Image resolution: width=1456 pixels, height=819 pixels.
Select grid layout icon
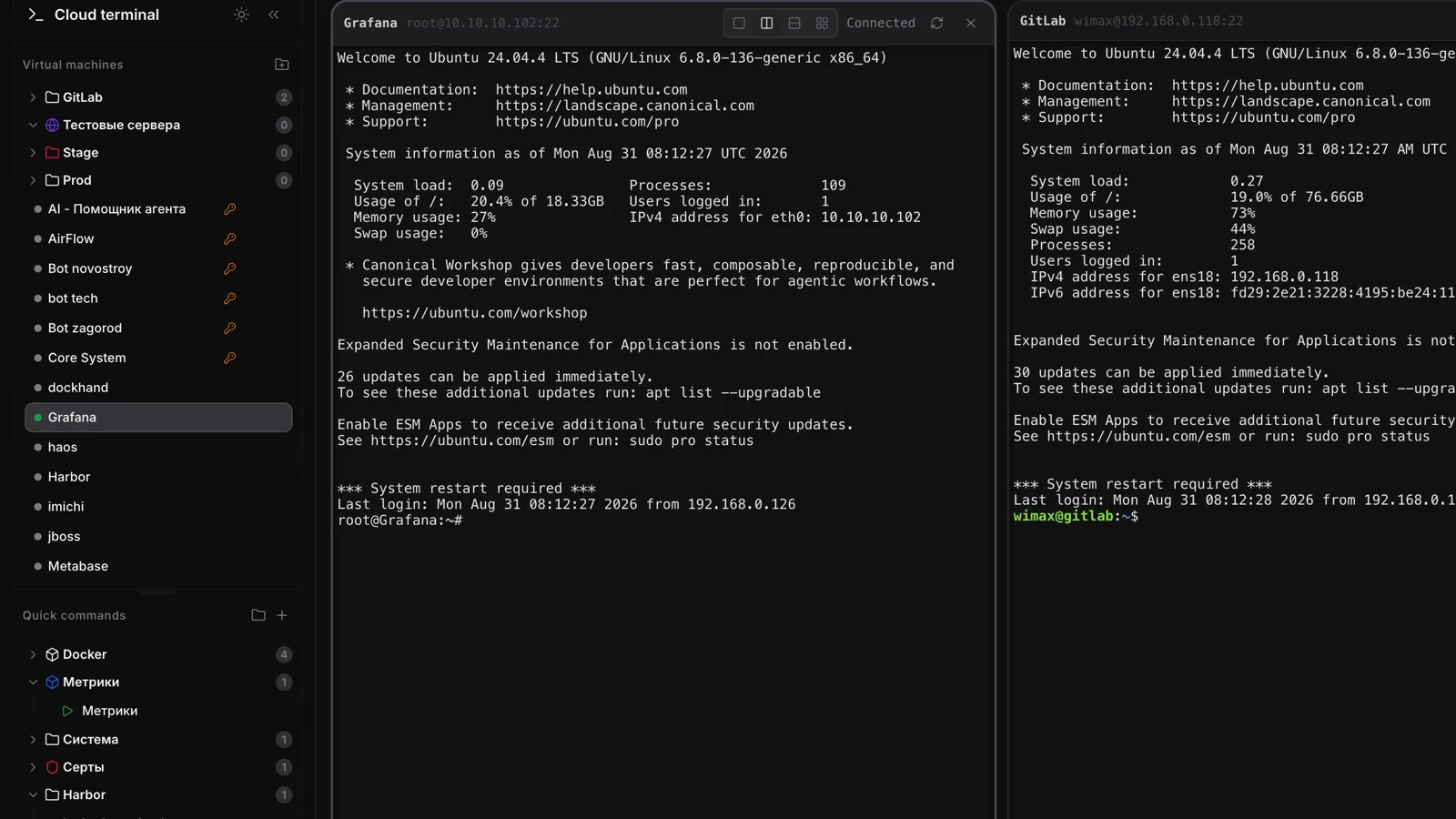tap(823, 23)
